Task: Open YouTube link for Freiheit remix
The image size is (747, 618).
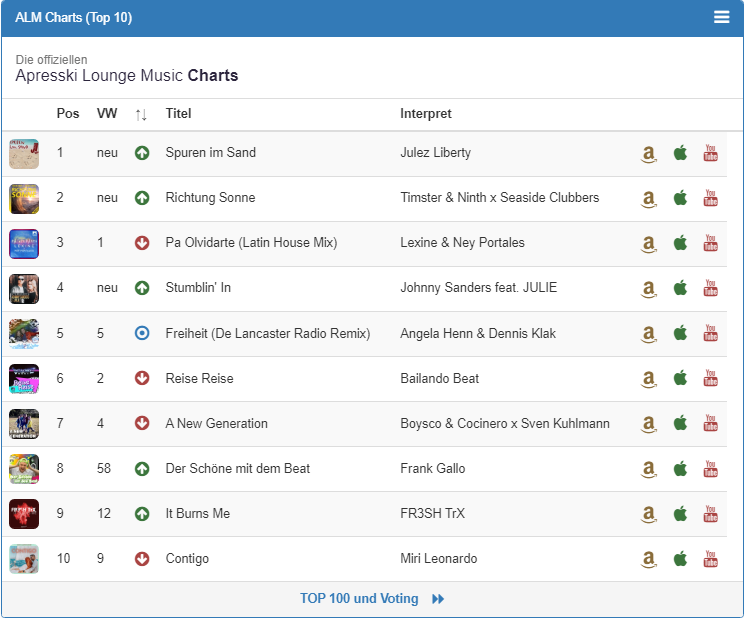Action: click(x=710, y=333)
